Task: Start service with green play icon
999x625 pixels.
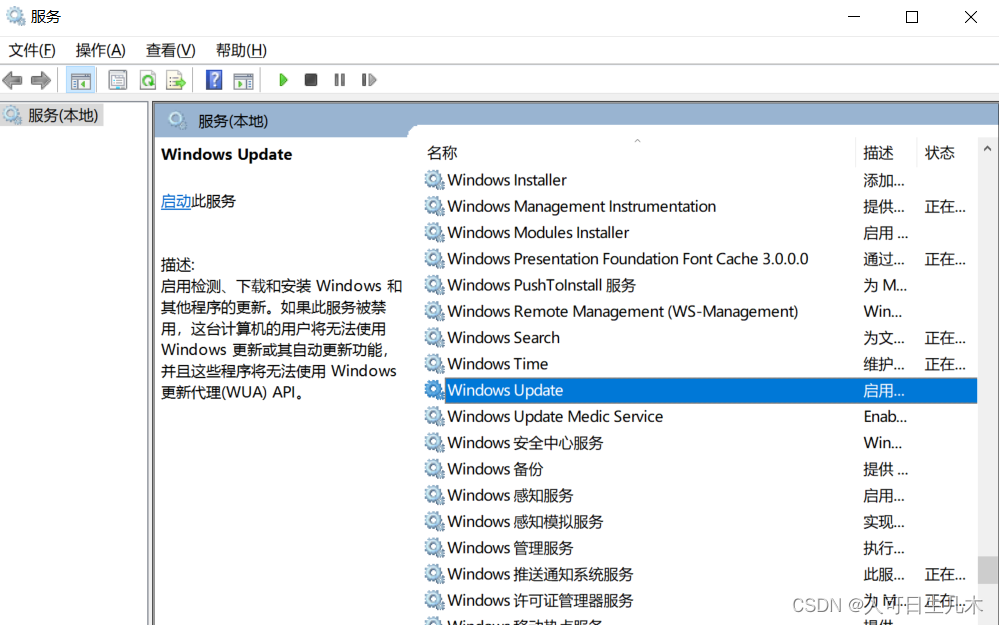Action: coord(284,80)
